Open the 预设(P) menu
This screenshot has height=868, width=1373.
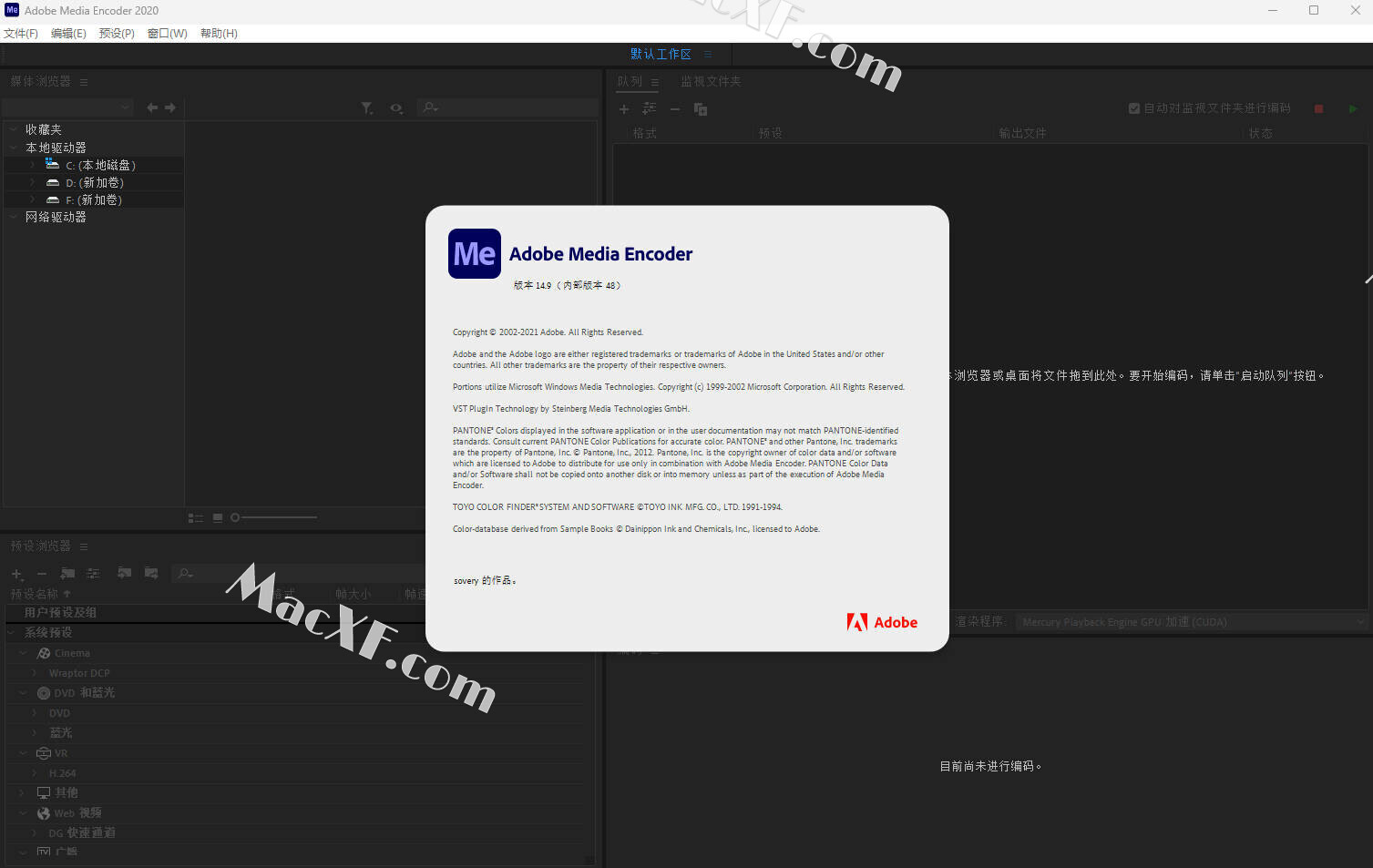(x=117, y=33)
